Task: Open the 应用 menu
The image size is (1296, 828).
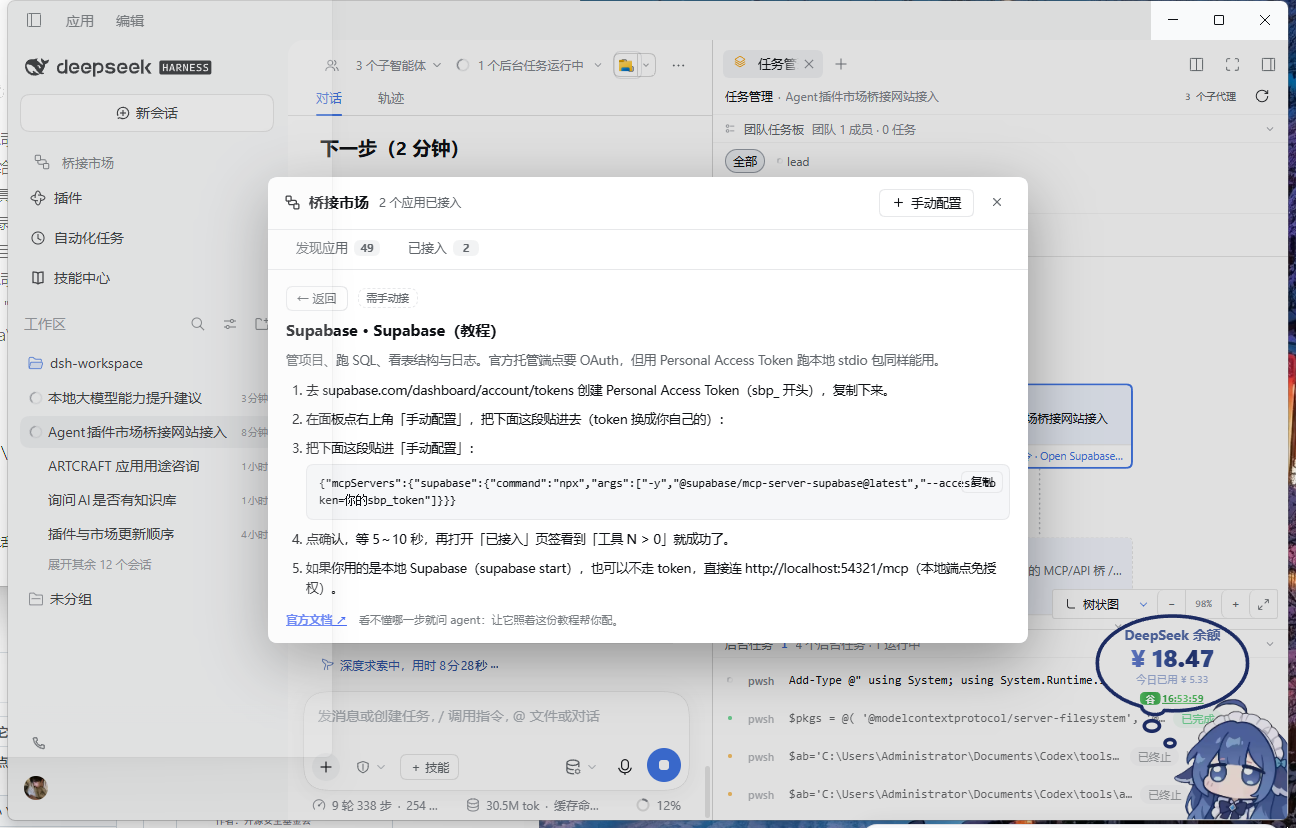Action: tap(80, 20)
